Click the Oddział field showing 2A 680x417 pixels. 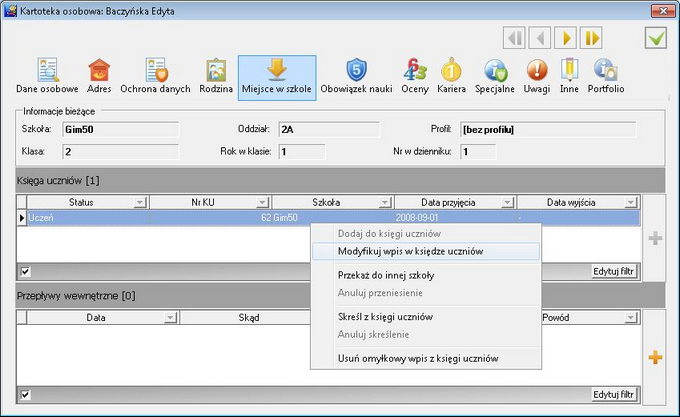pos(329,130)
